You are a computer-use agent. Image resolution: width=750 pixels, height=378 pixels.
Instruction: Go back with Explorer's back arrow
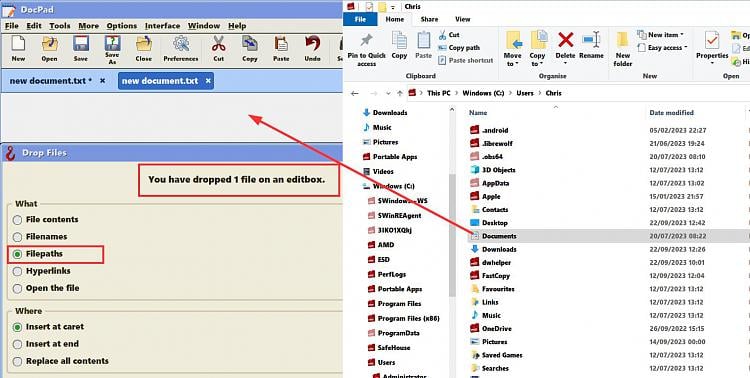coord(354,93)
